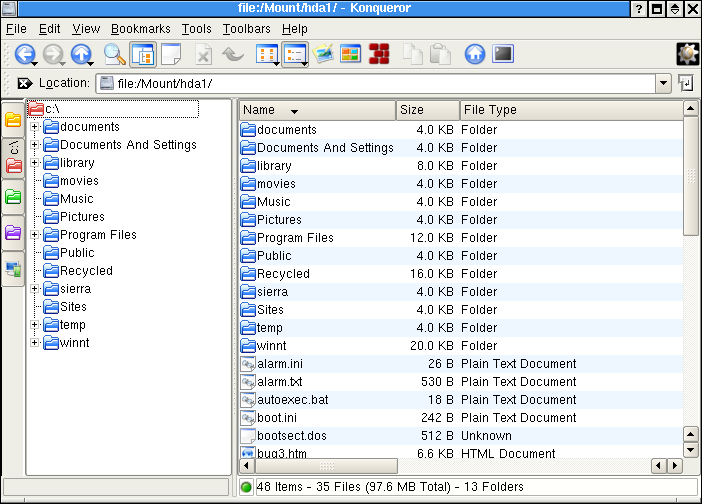Open location history dropdown arrow
This screenshot has height=504, width=702.
(663, 83)
